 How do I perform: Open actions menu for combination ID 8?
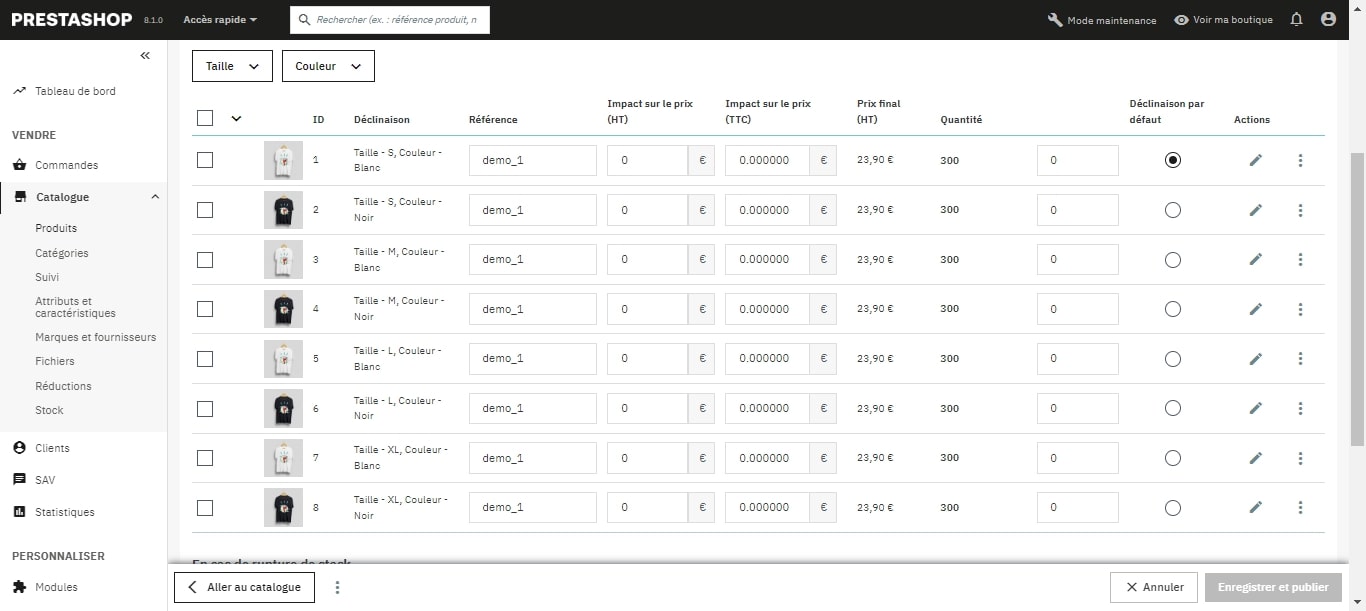point(1300,507)
